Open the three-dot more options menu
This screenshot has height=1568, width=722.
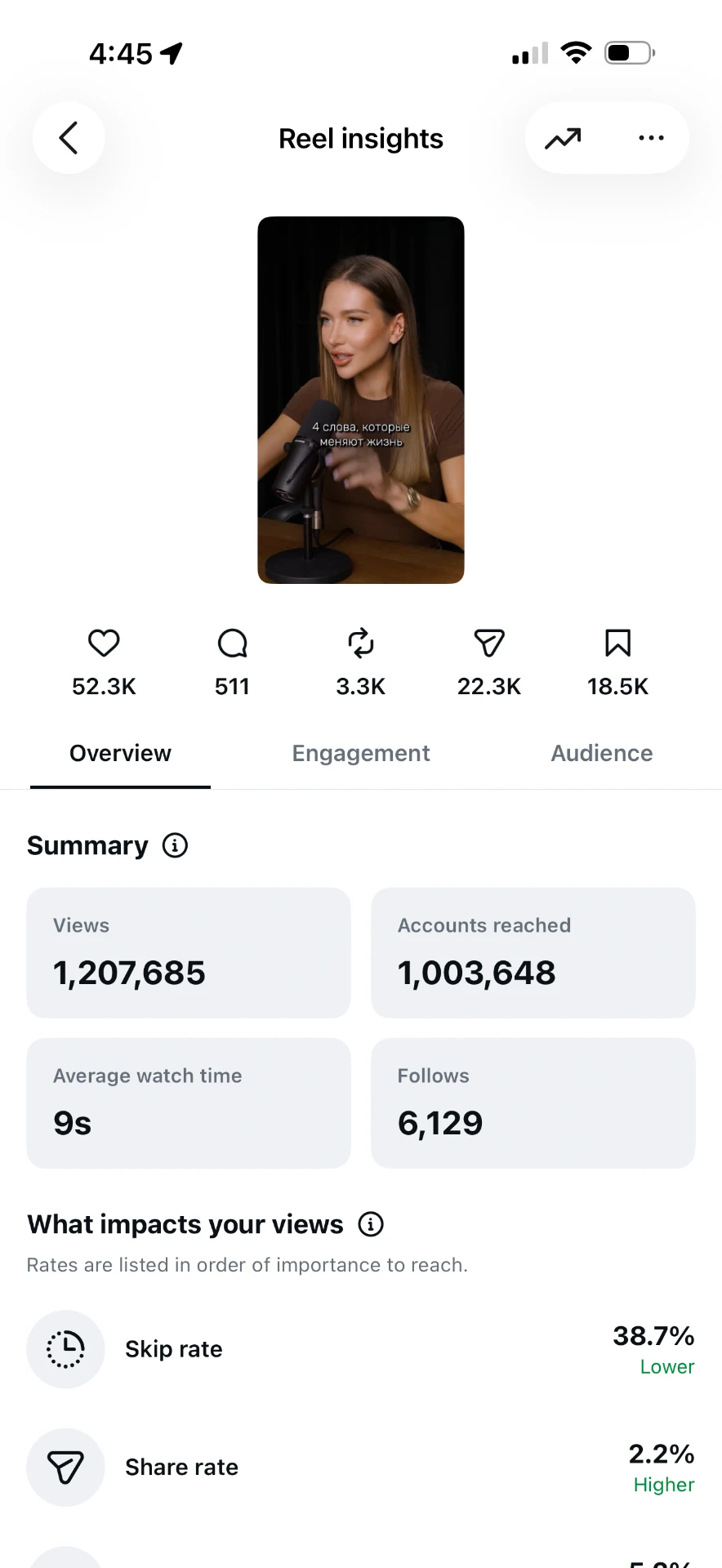coord(651,138)
